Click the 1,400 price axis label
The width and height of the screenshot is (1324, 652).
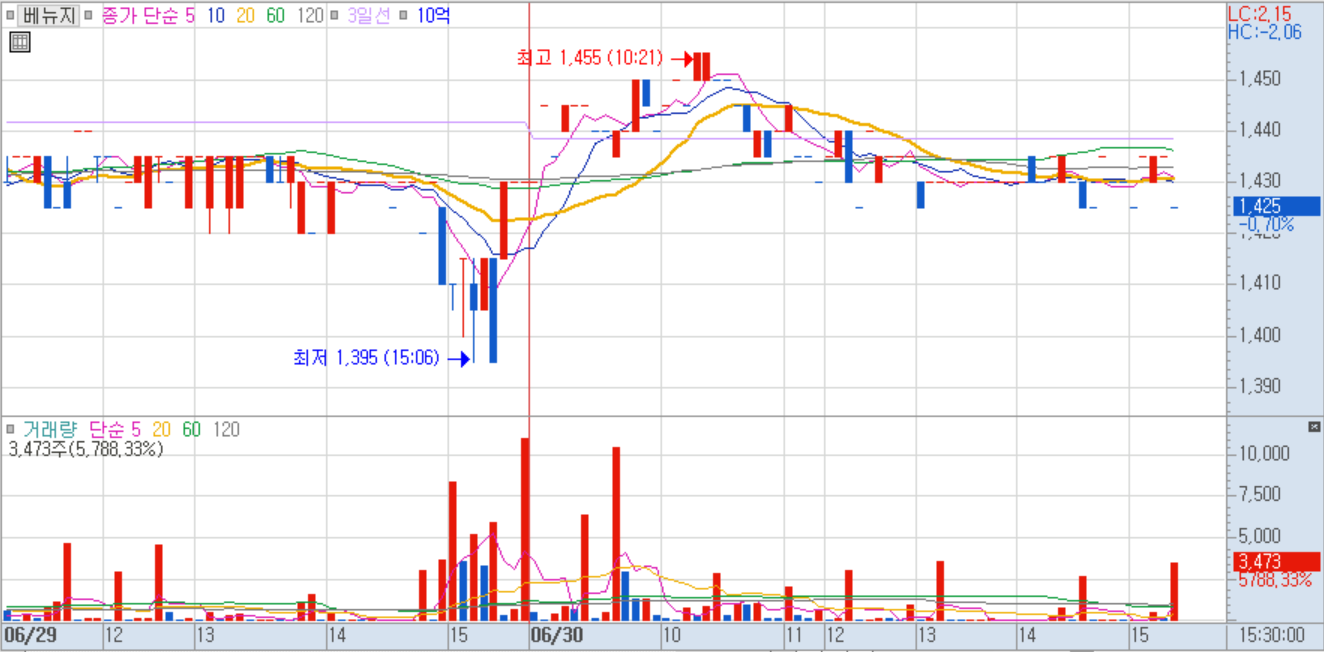(1259, 335)
